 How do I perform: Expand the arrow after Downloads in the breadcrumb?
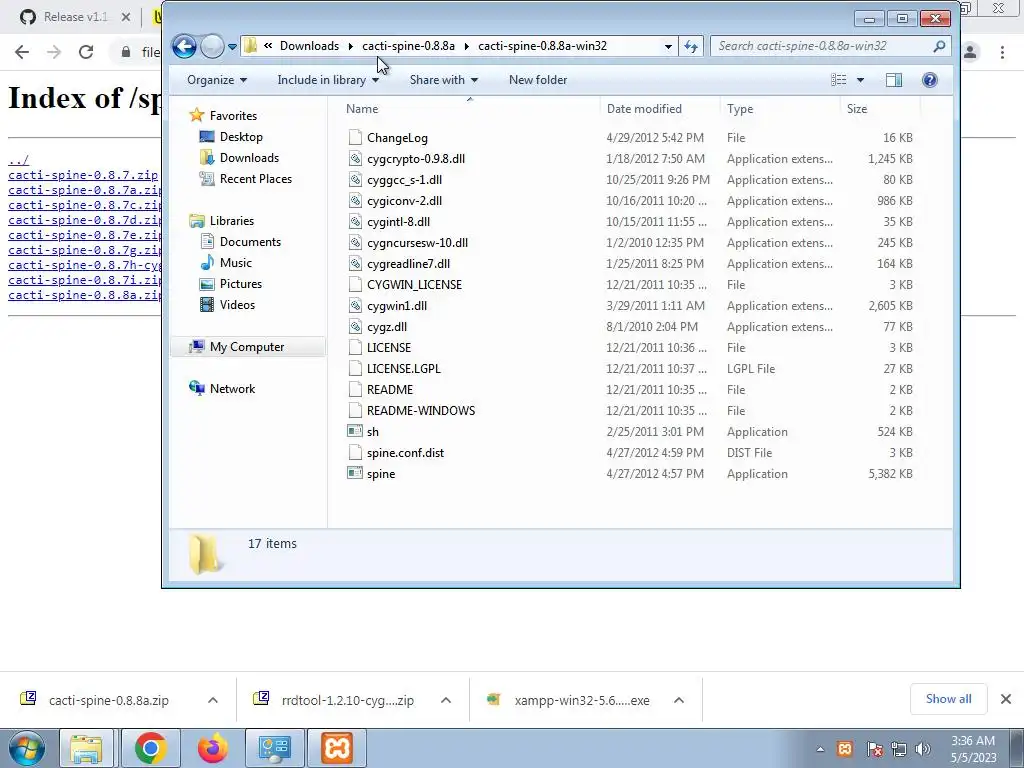coord(351,46)
